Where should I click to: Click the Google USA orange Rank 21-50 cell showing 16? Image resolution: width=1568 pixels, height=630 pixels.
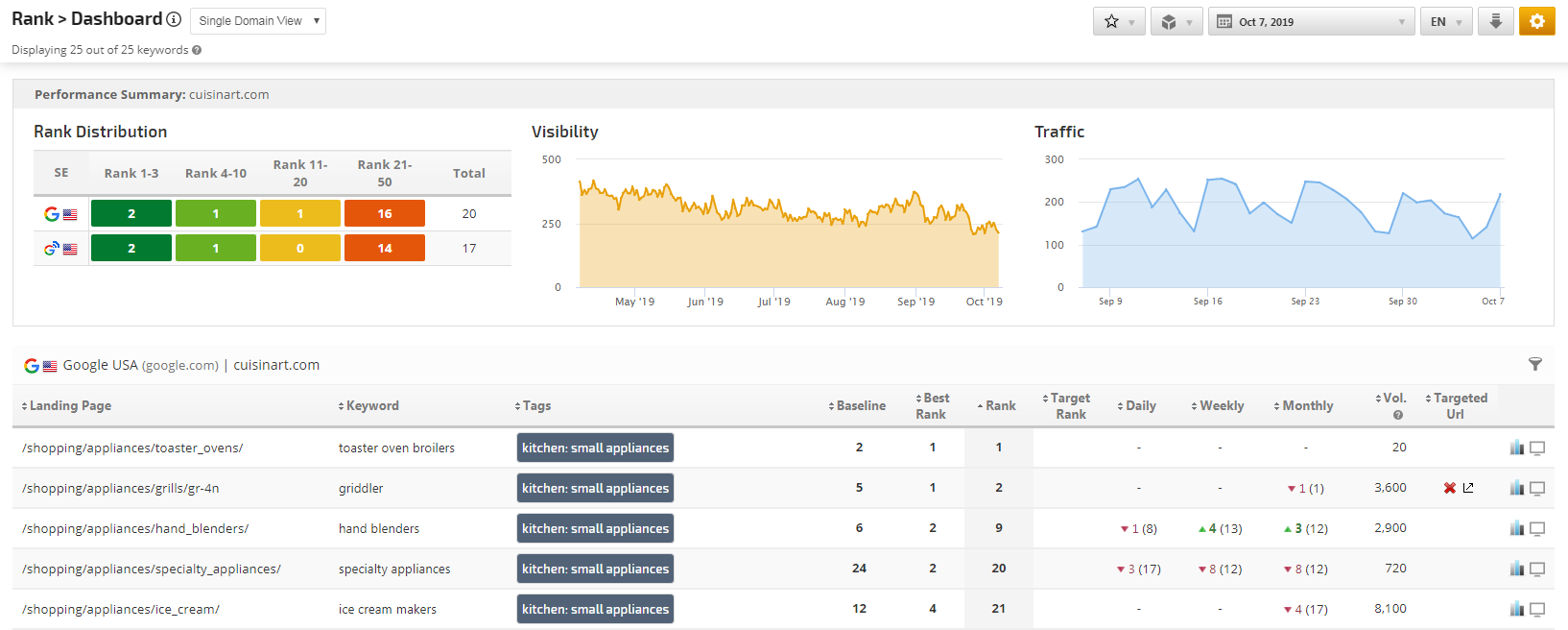[x=385, y=213]
